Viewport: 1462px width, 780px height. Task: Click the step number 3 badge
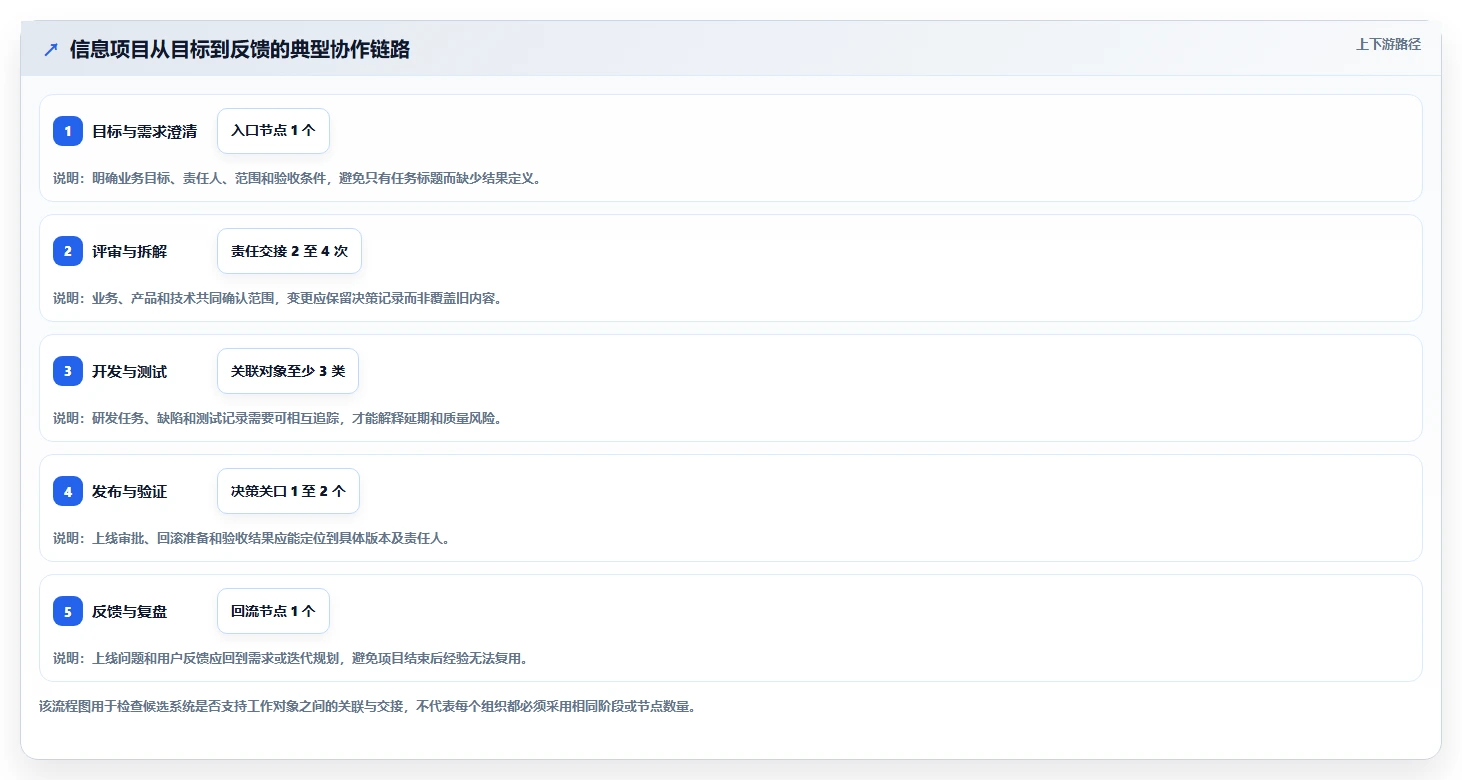pos(68,371)
